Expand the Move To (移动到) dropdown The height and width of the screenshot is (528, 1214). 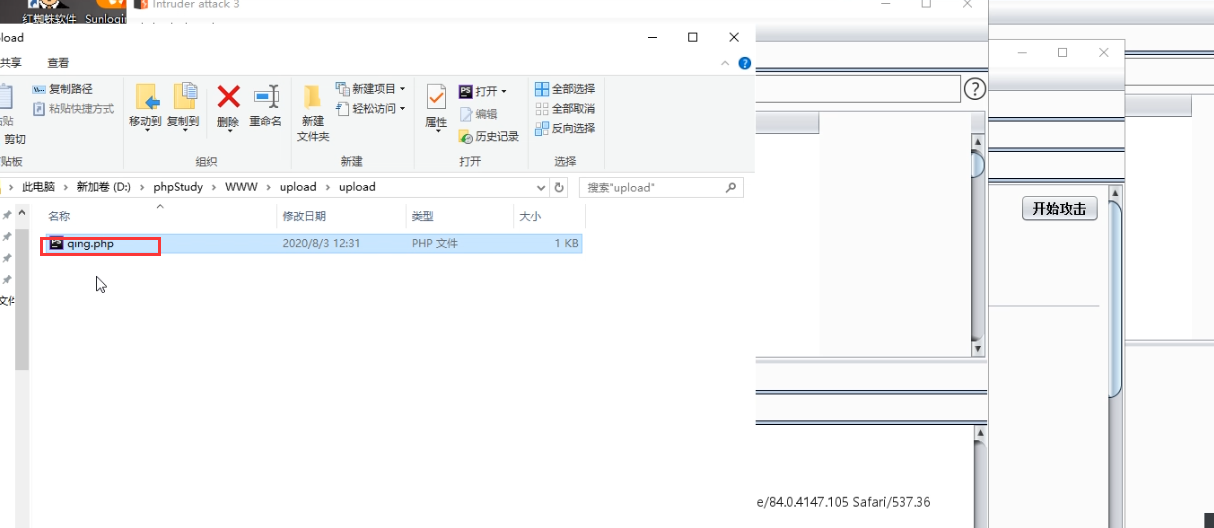[145, 128]
